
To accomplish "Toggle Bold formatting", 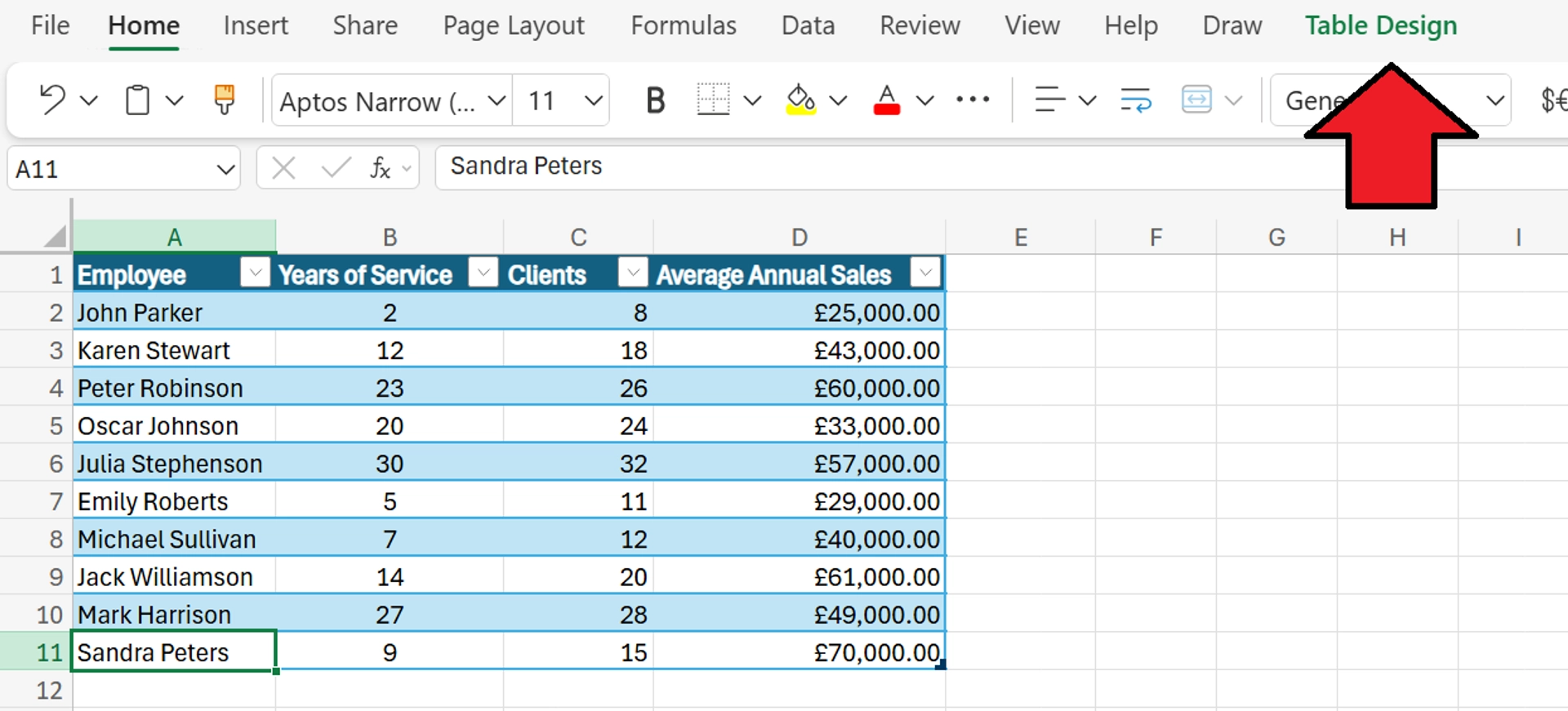I will (655, 100).
